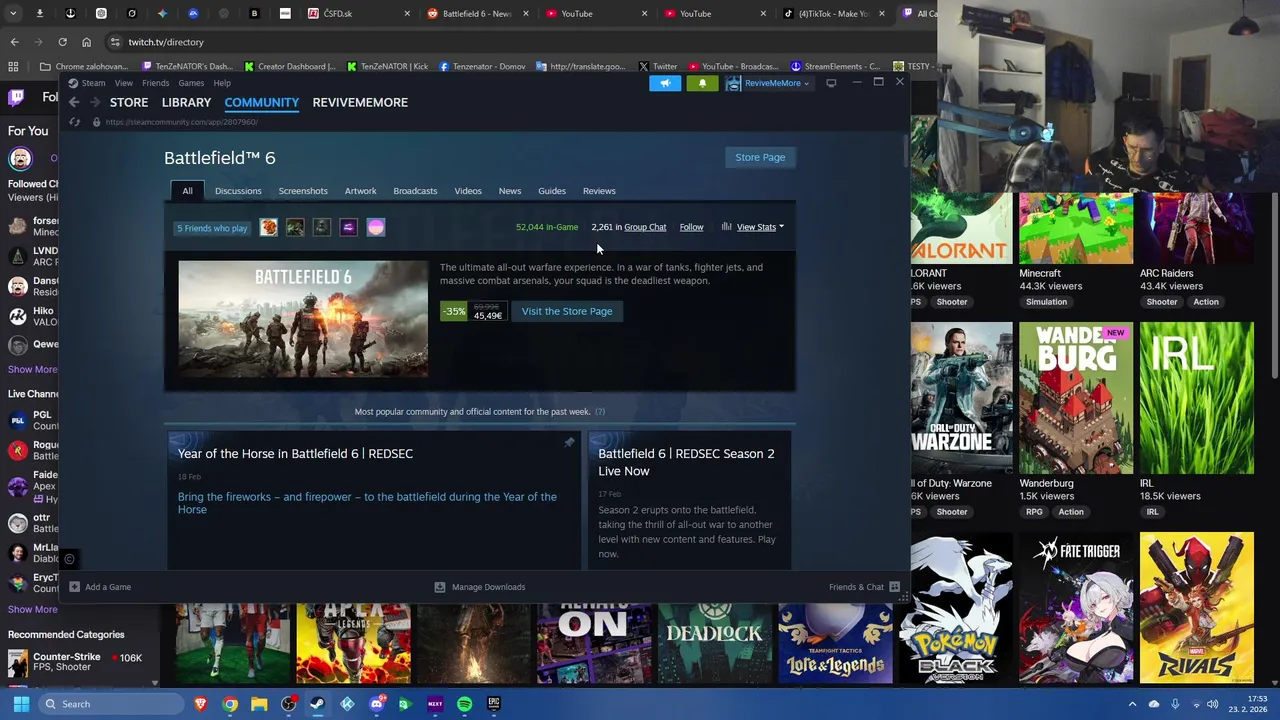Open Steam announcements megaphone button
This screenshot has height=720, width=1280.
(665, 83)
